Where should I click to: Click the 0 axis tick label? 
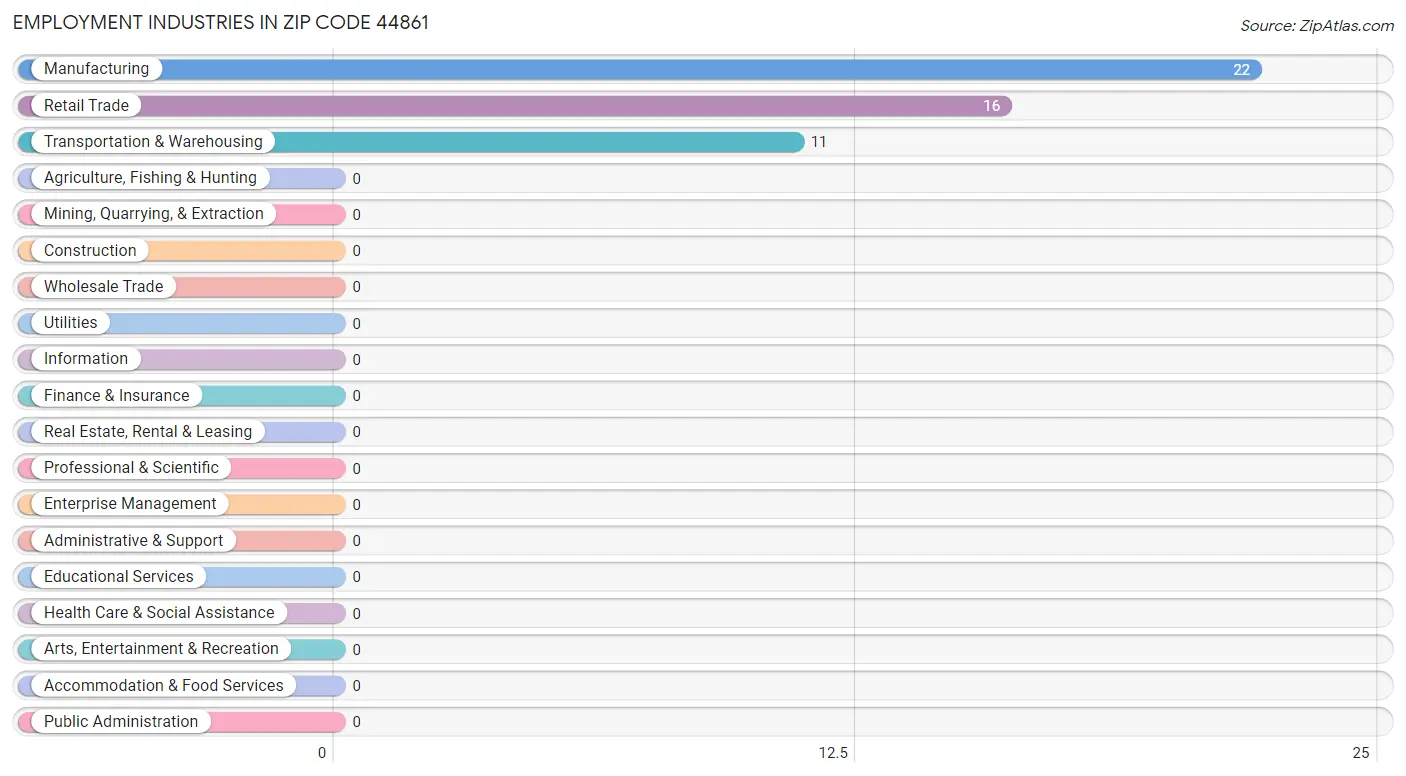[322, 753]
